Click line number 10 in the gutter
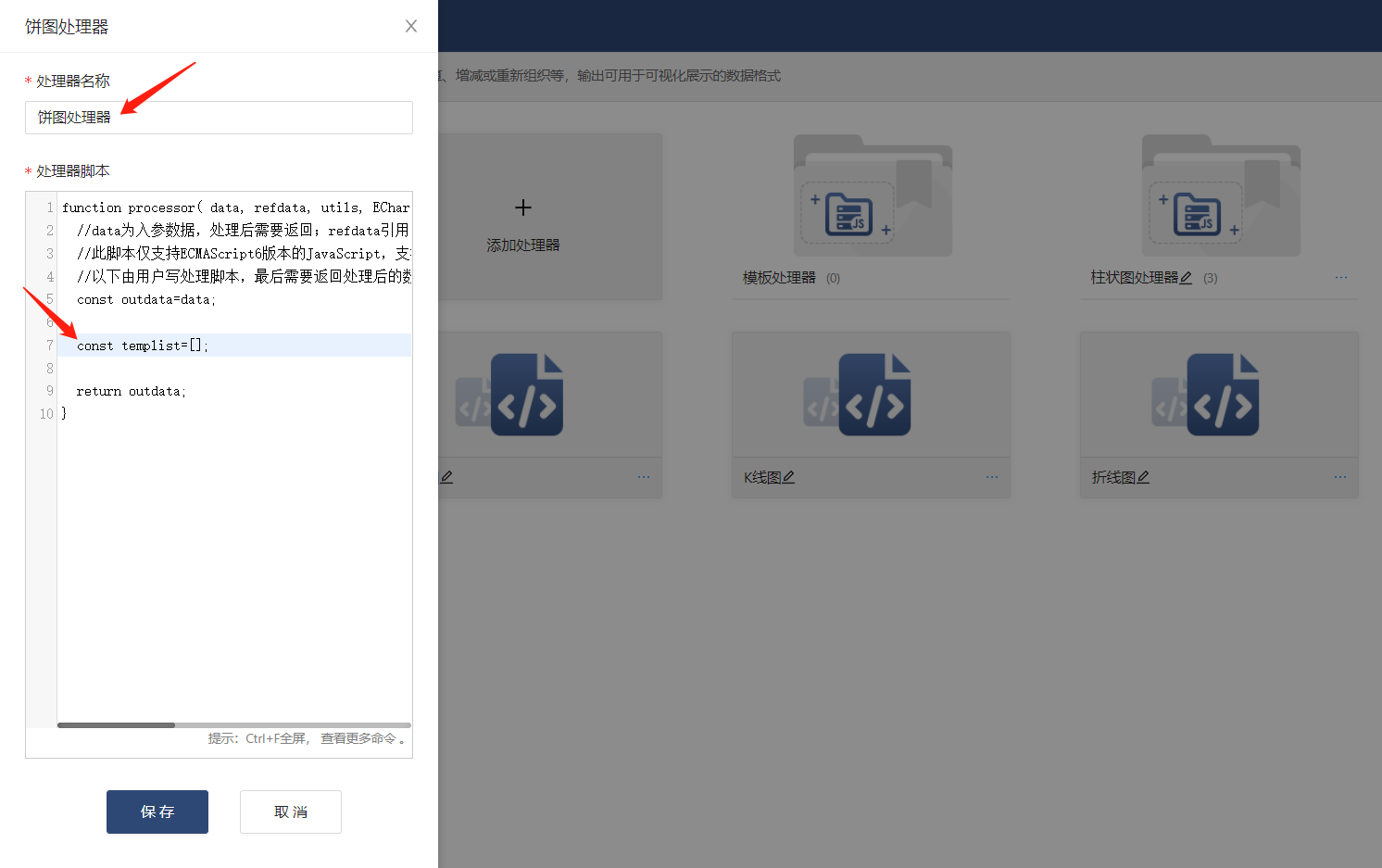The height and width of the screenshot is (868, 1382). pyautogui.click(x=46, y=414)
